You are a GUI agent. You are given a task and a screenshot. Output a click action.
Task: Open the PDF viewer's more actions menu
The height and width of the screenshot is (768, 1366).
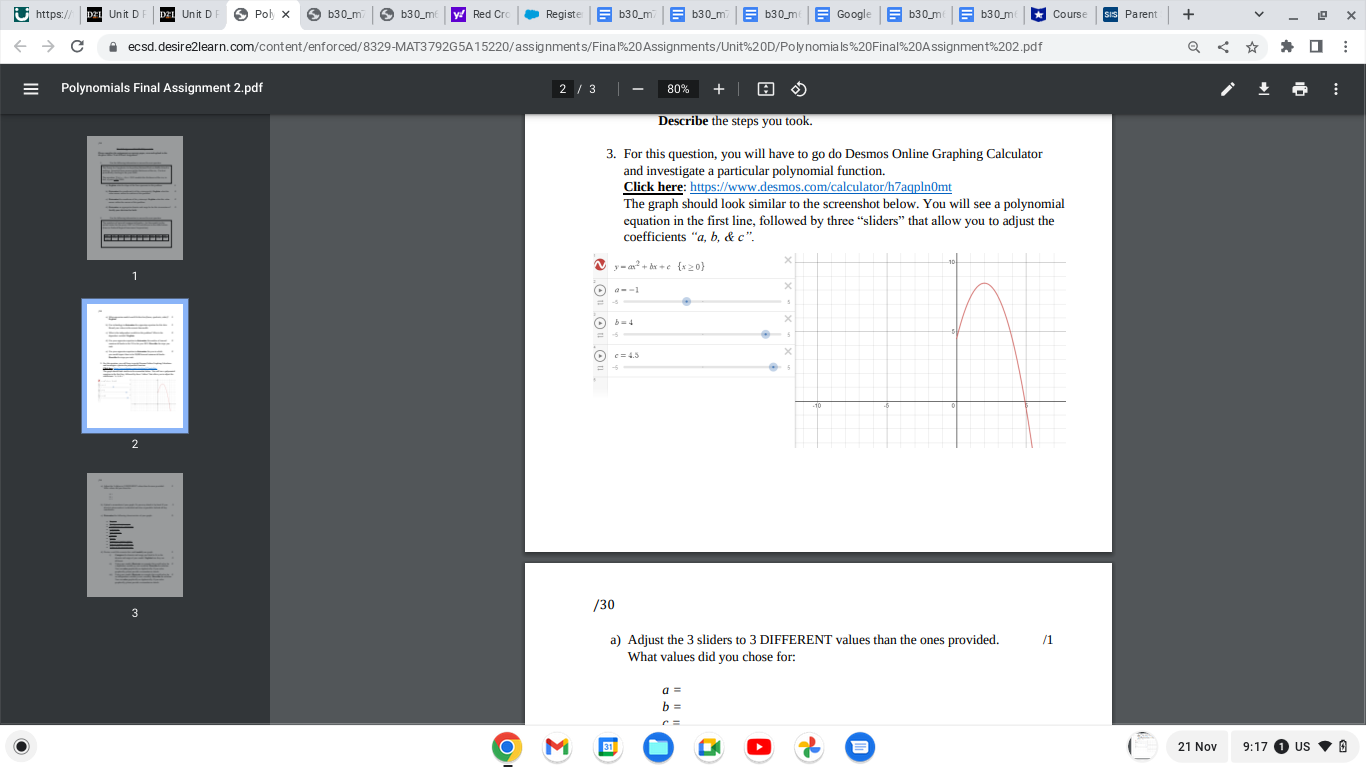pyautogui.click(x=1336, y=88)
